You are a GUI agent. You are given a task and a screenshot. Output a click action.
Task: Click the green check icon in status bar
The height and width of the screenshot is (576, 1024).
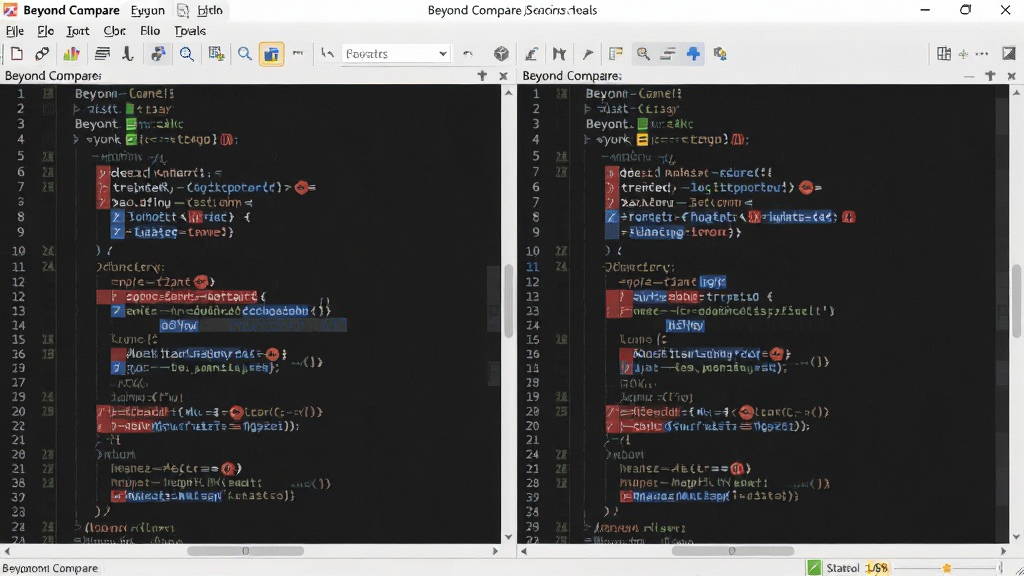(814, 568)
